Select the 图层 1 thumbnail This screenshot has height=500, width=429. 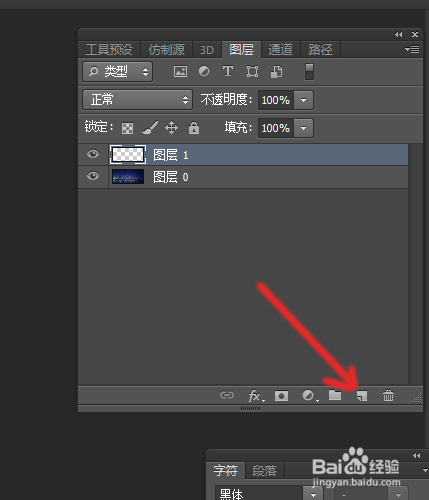pos(128,154)
